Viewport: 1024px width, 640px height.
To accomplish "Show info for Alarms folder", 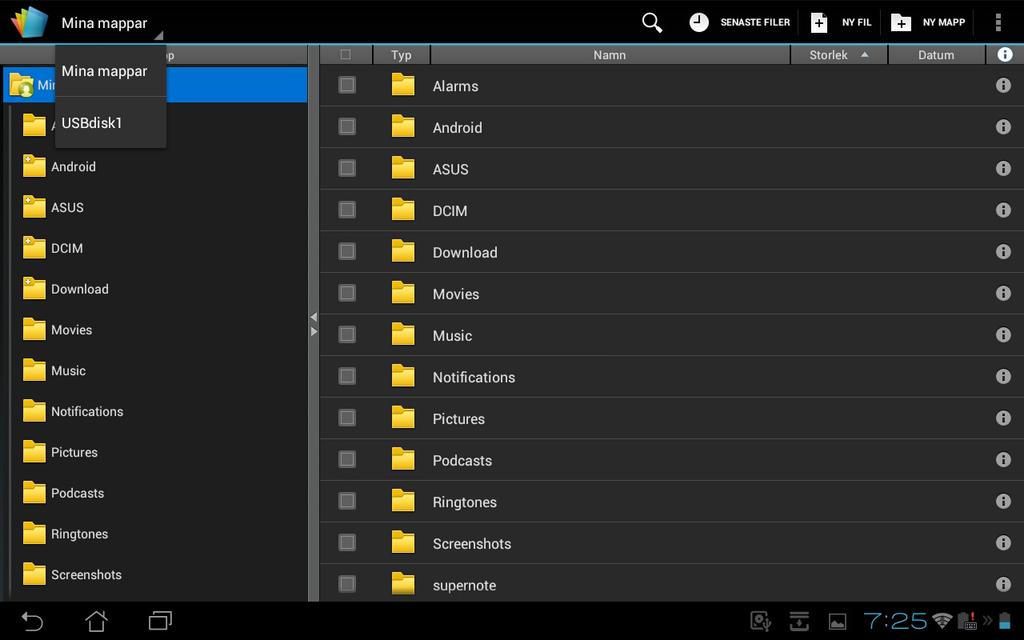I will pyautogui.click(x=1003, y=85).
